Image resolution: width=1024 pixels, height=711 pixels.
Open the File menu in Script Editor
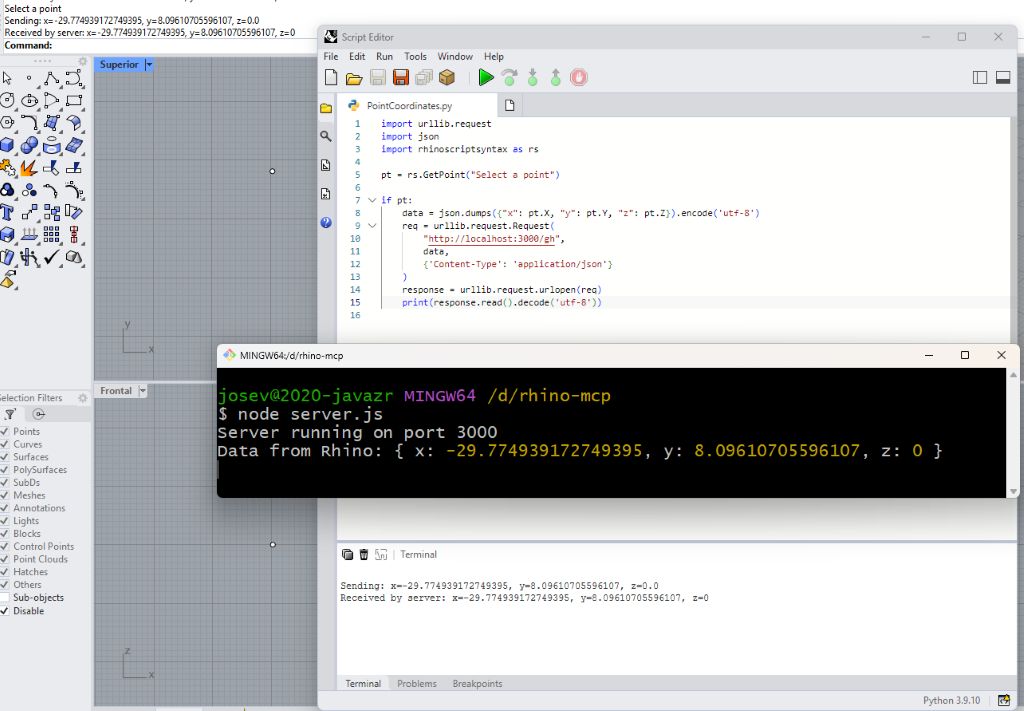pyautogui.click(x=331, y=57)
